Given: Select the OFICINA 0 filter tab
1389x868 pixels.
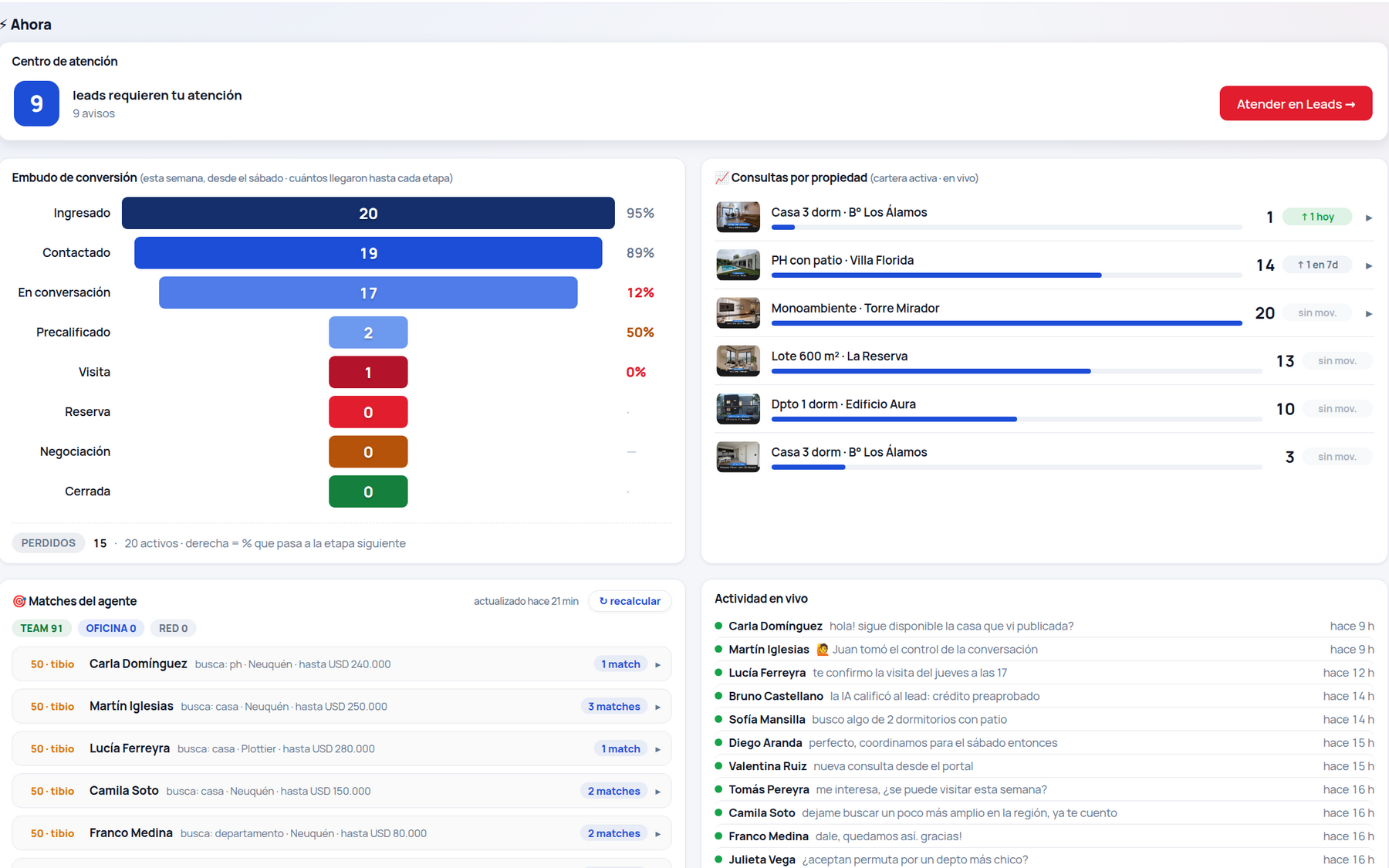Looking at the screenshot, I should [x=111, y=628].
